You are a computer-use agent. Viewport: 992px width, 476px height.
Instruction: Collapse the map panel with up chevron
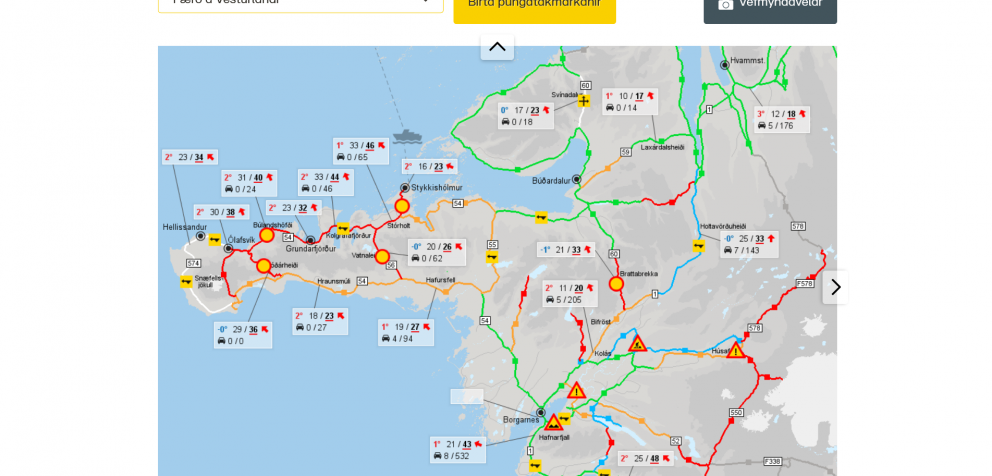pos(497,47)
